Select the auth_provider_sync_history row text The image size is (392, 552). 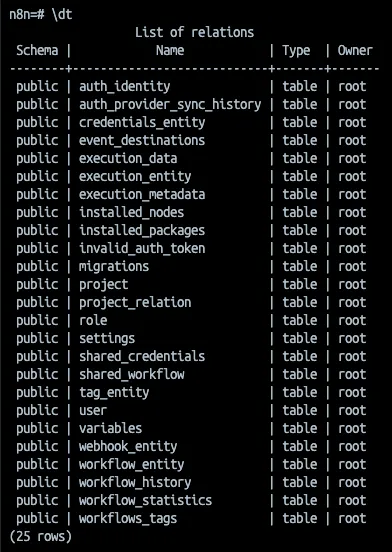tap(170, 105)
